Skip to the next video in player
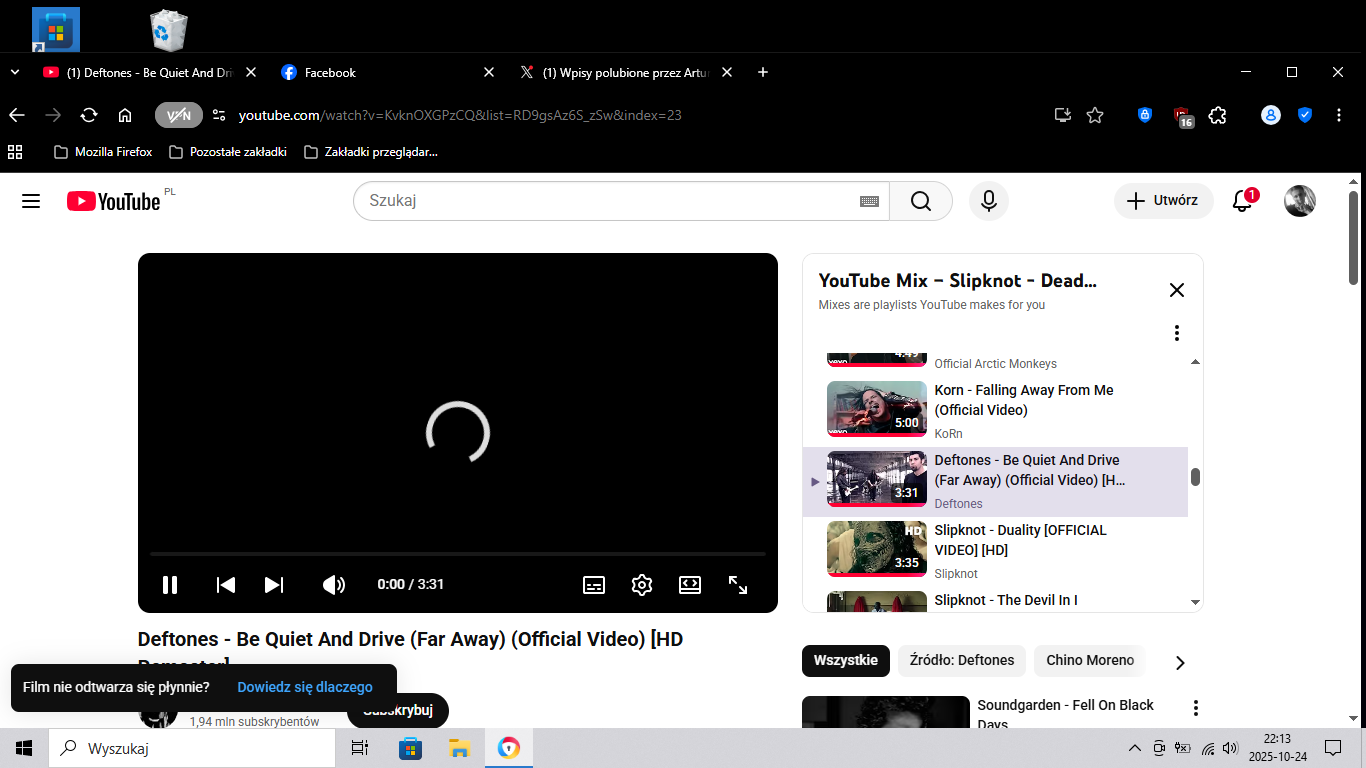Screen dimensions: 1366x768 click(274, 585)
